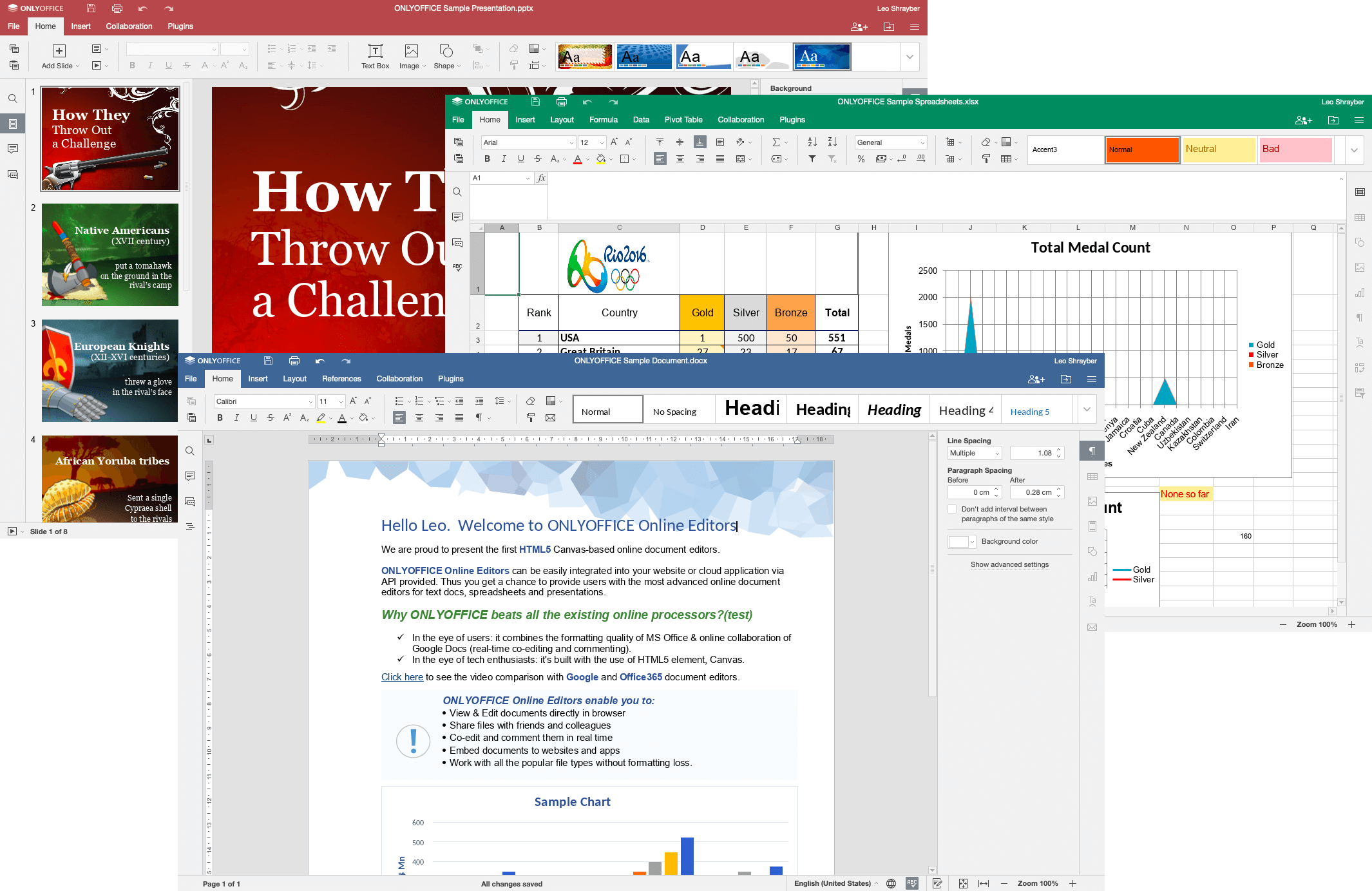Open comments panel in document sidebar
The width and height of the screenshot is (1372, 891).
pos(190,476)
